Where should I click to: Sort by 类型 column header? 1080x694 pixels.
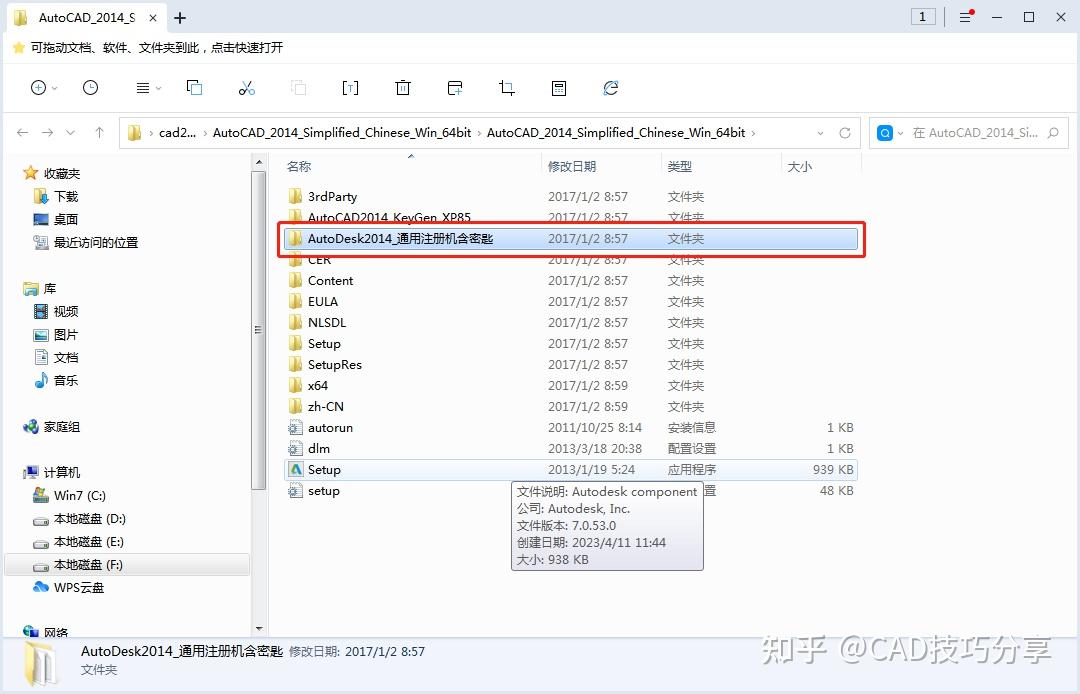[679, 166]
